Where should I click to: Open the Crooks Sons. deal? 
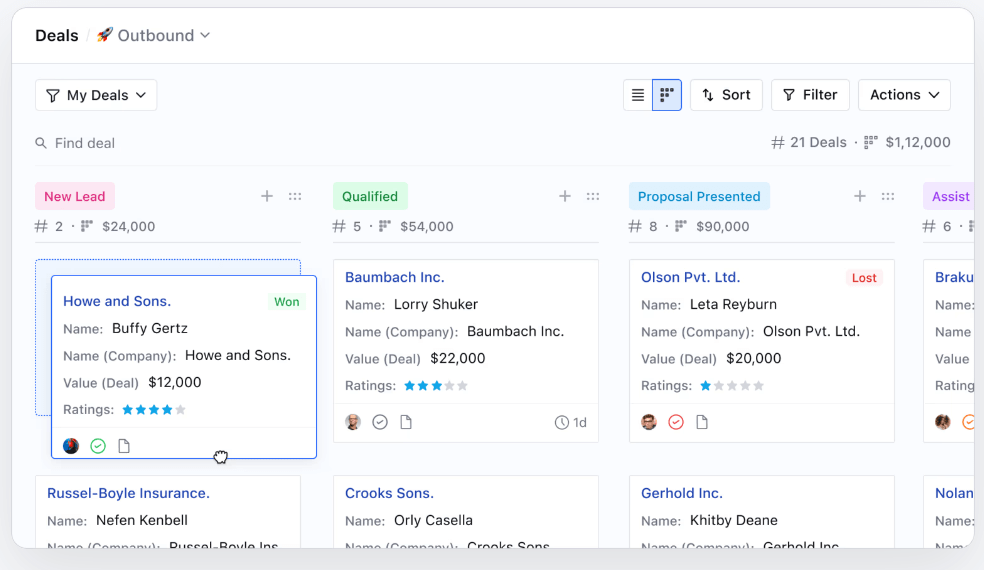(x=389, y=493)
